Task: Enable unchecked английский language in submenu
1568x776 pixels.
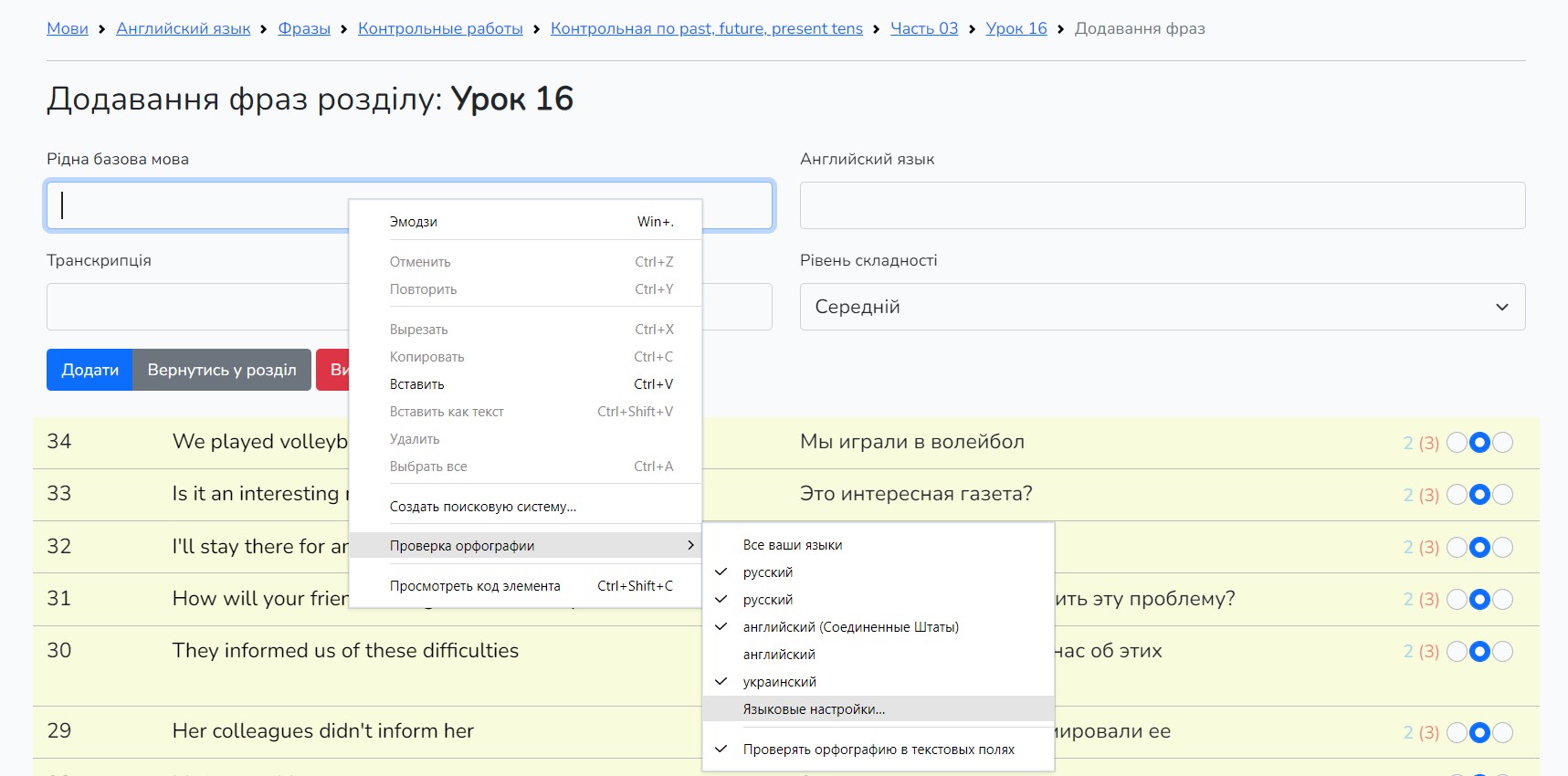Action: pyautogui.click(x=779, y=655)
